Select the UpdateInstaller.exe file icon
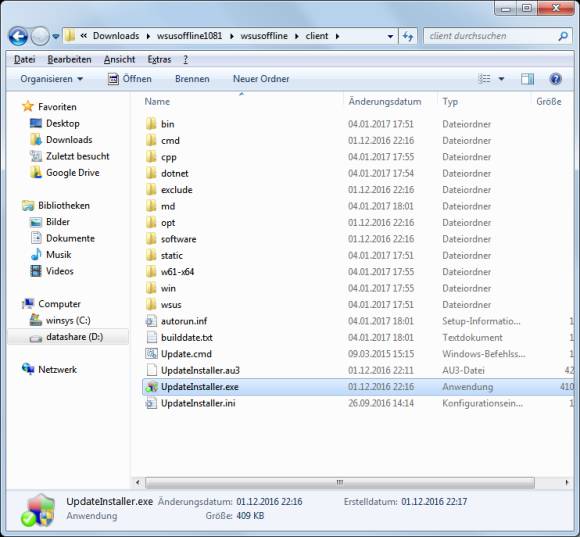The height and width of the screenshot is (537, 580). [151, 387]
